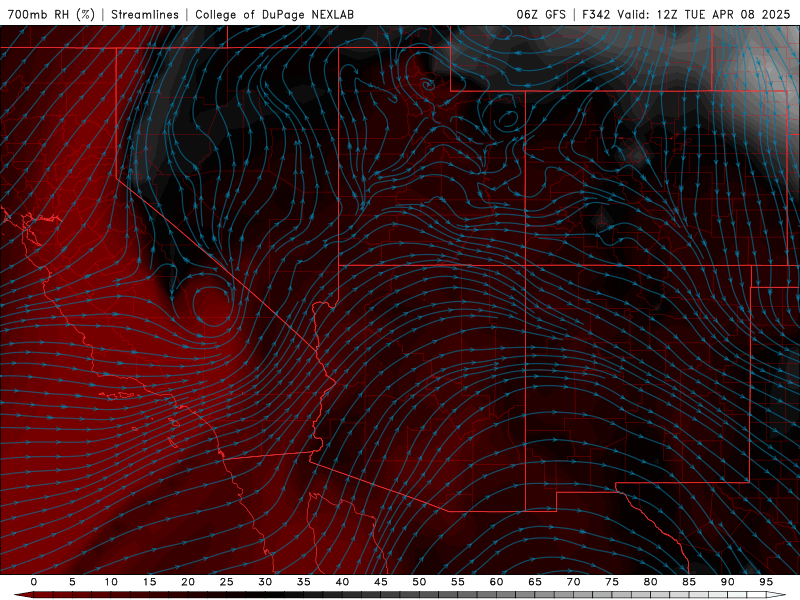This screenshot has height=600, width=800.
Task: Click the '85' value on the color scale
Action: 689,582
